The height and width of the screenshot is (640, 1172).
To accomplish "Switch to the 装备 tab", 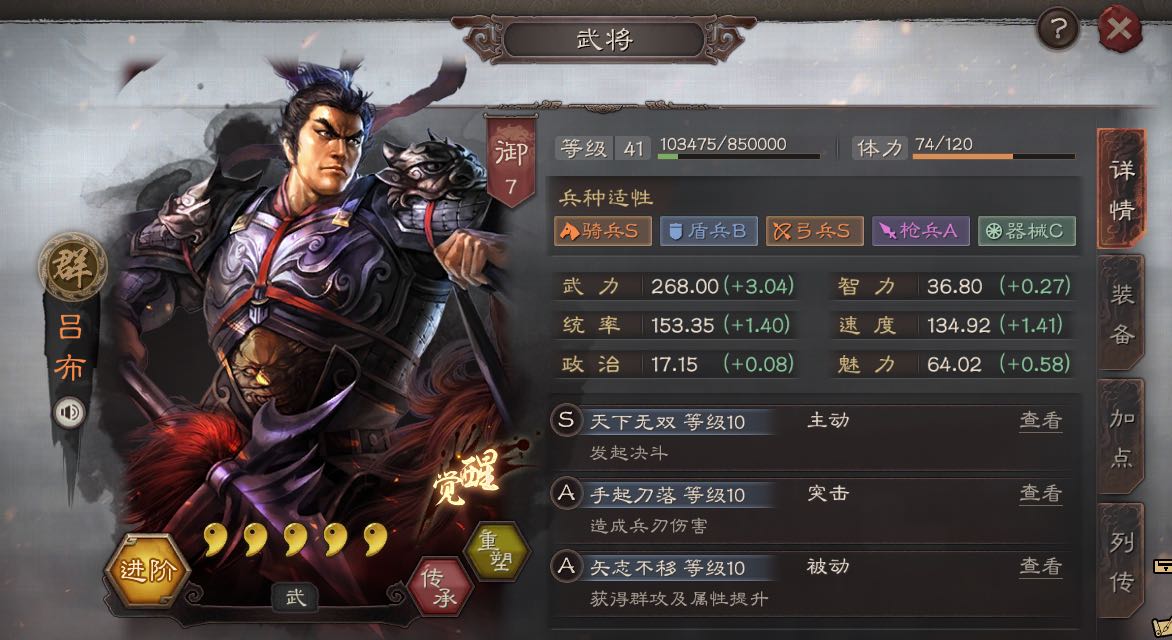I will point(1121,313).
